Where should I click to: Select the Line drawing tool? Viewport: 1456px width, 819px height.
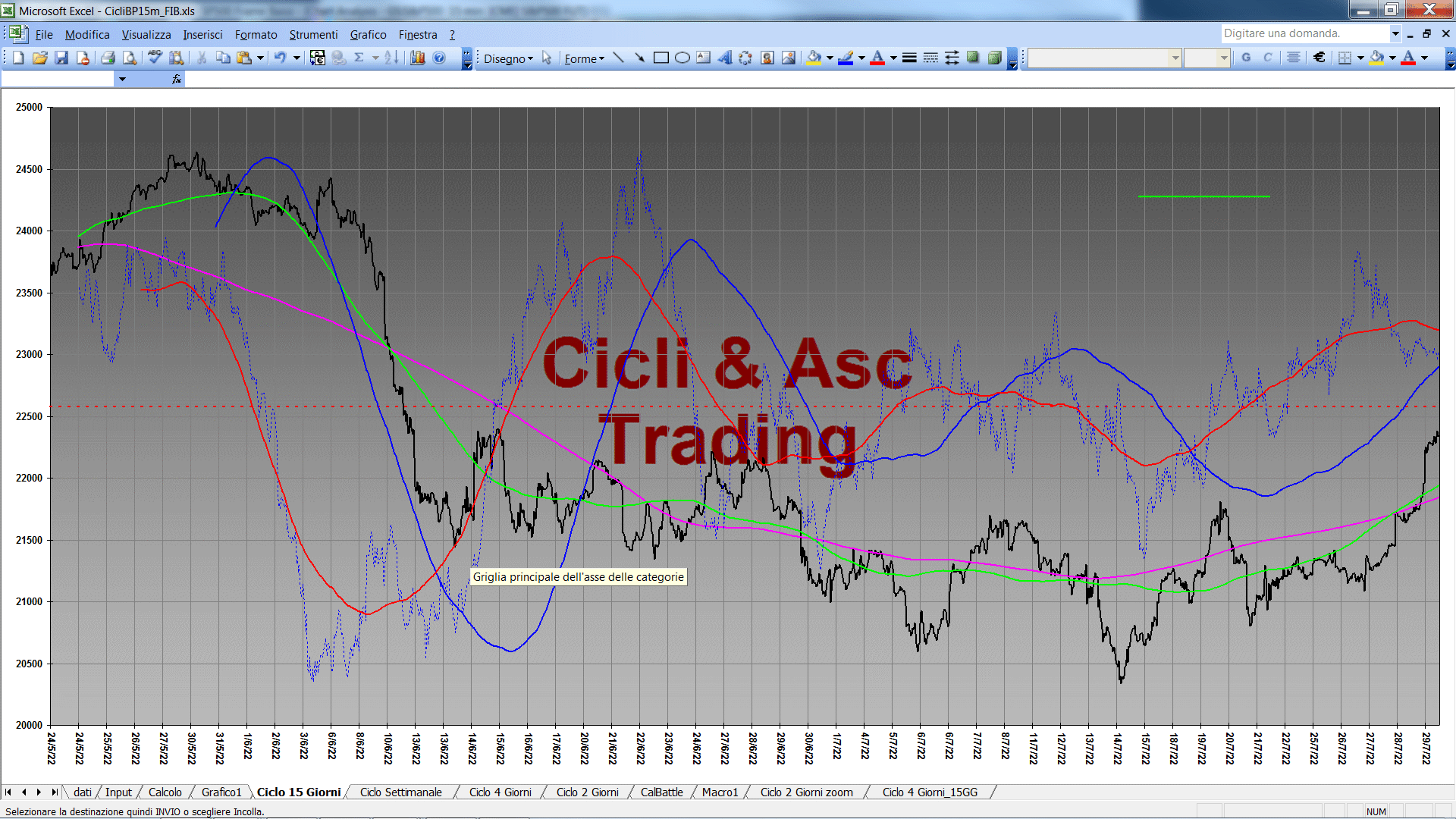618,58
